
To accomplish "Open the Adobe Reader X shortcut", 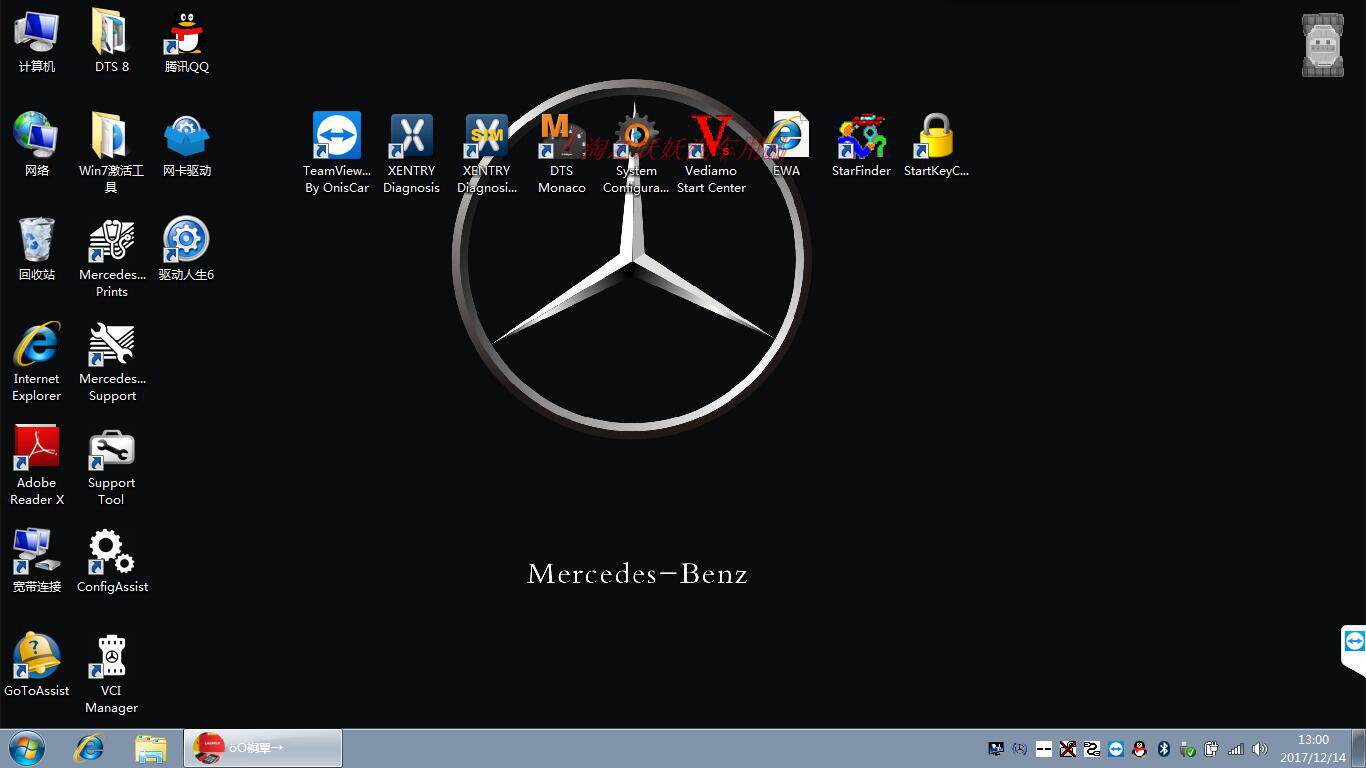I will pyautogui.click(x=37, y=465).
